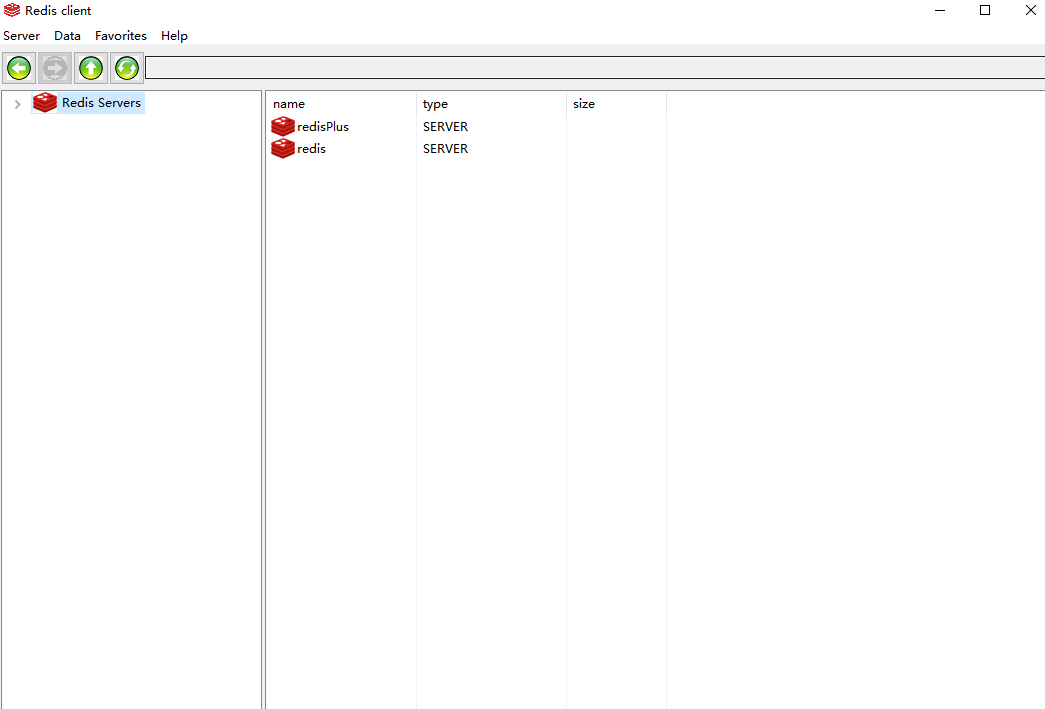
Task: Click the Redis client logo in the title bar
Action: pos(12,10)
